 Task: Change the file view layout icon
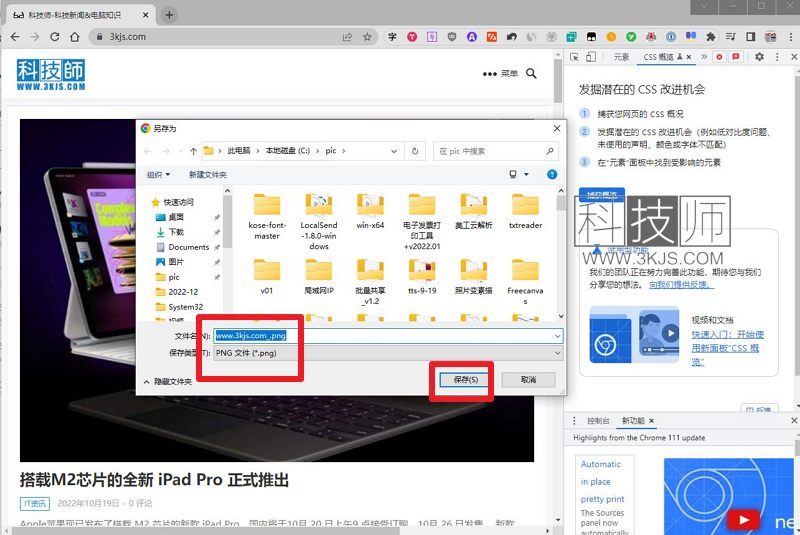(x=513, y=174)
